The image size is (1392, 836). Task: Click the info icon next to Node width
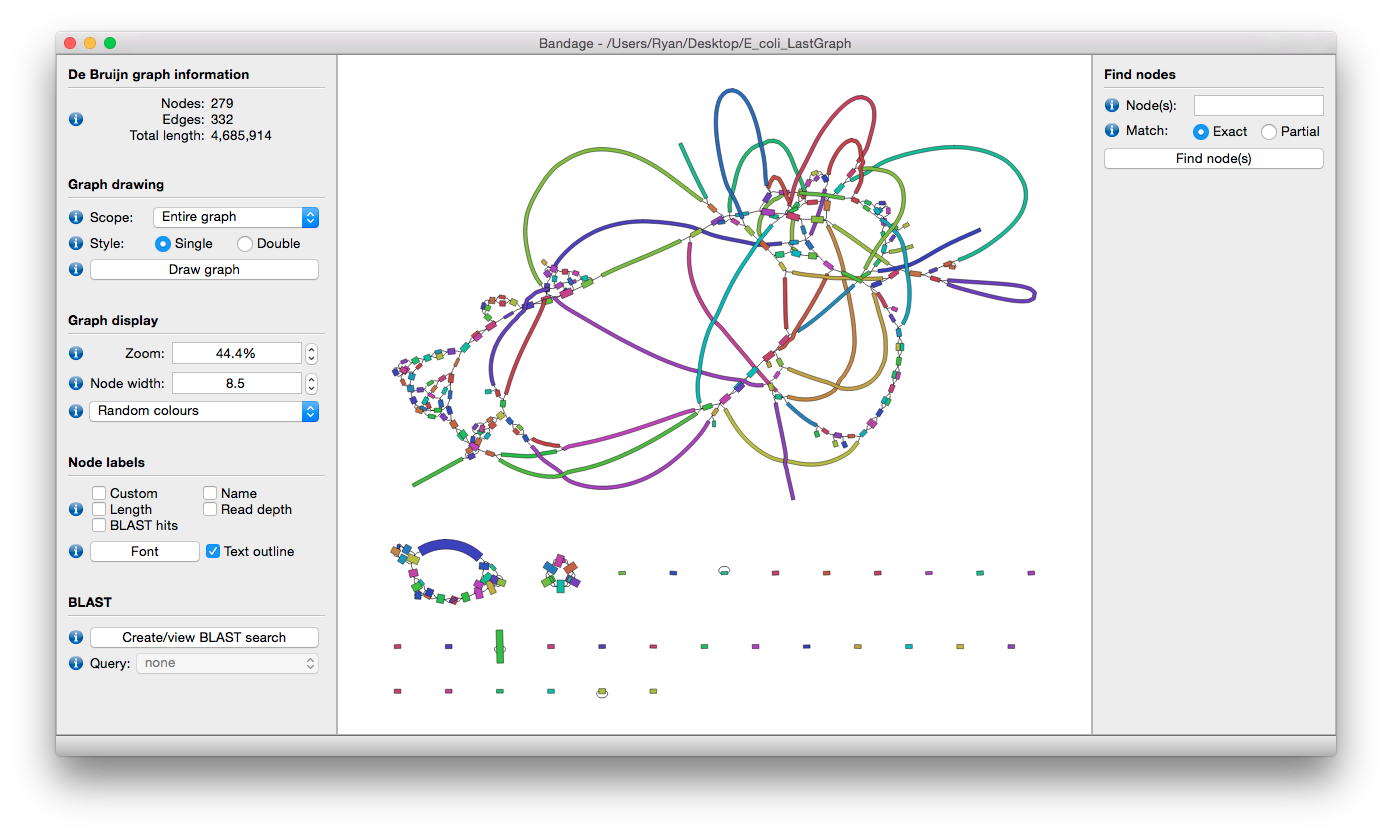(76, 383)
